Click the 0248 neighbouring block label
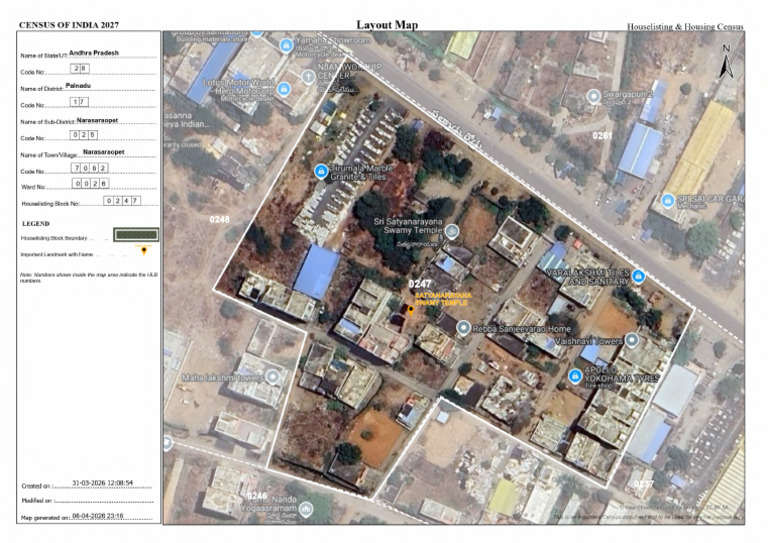 [x=219, y=219]
